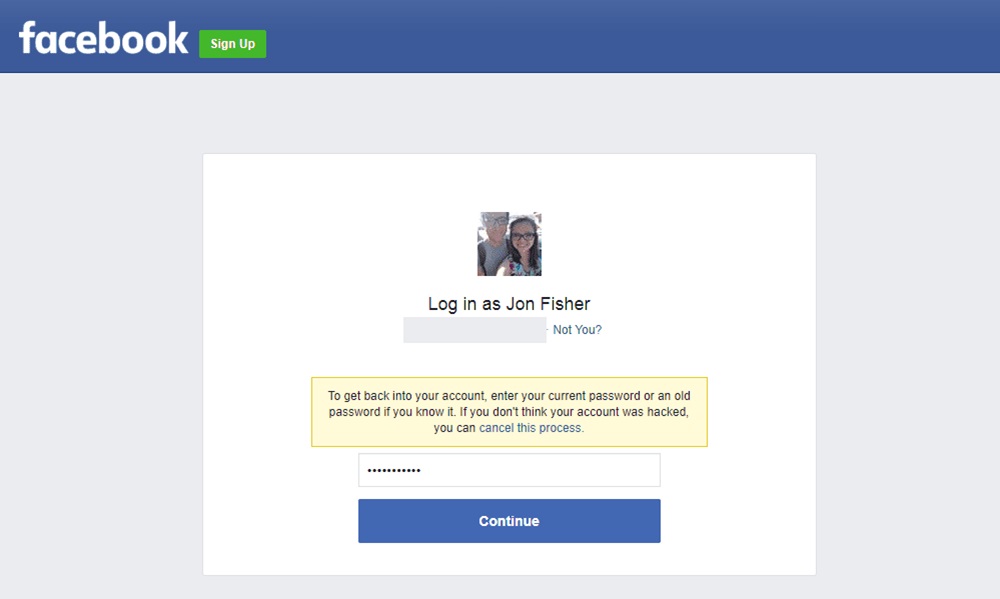1000x599 pixels.
Task: Click the 'Log in as Jon Fisher' heading
Action: [509, 304]
